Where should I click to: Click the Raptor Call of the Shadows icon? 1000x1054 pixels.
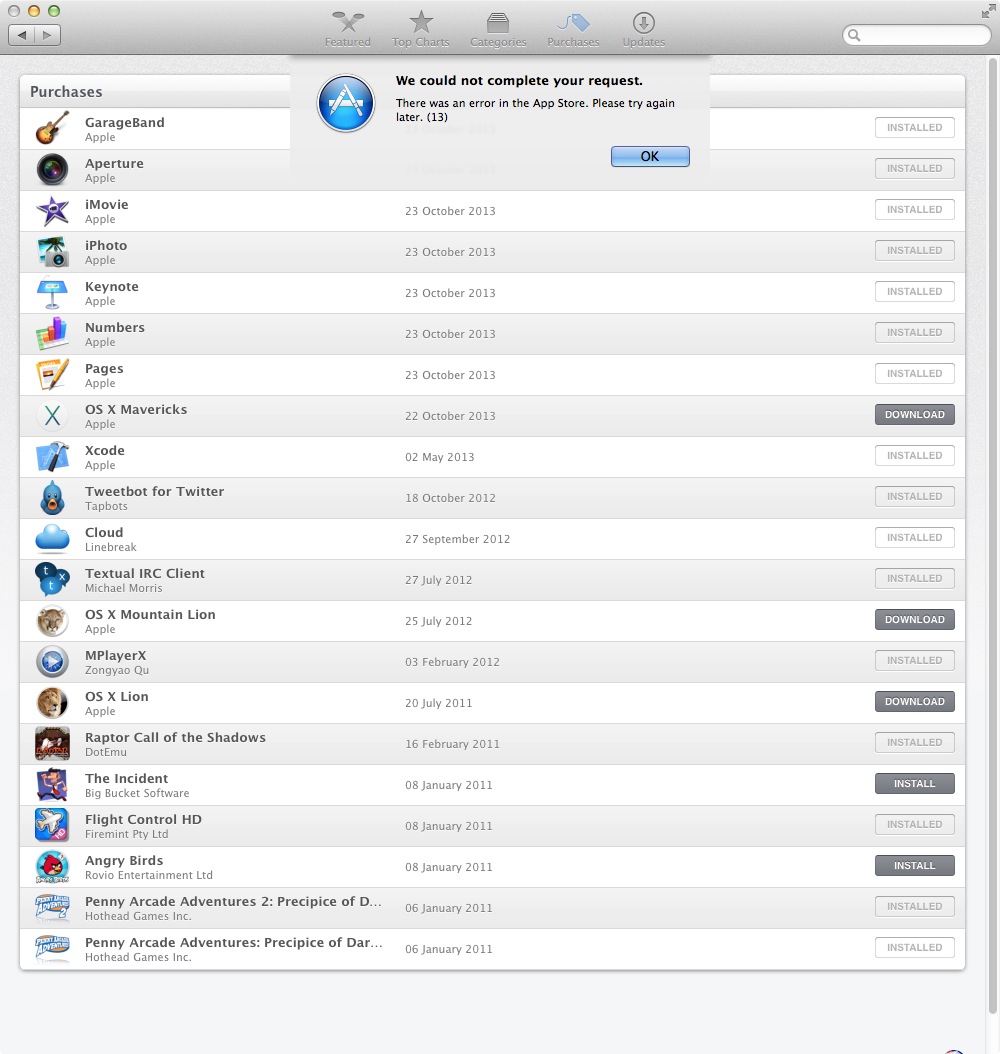point(52,743)
